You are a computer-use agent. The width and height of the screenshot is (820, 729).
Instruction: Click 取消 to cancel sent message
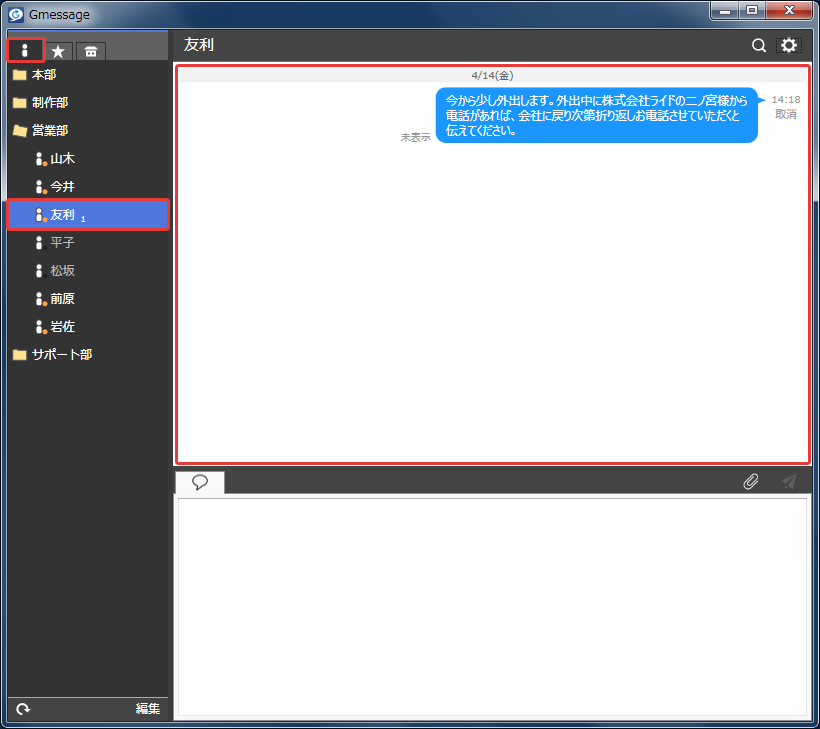pyautogui.click(x=785, y=114)
